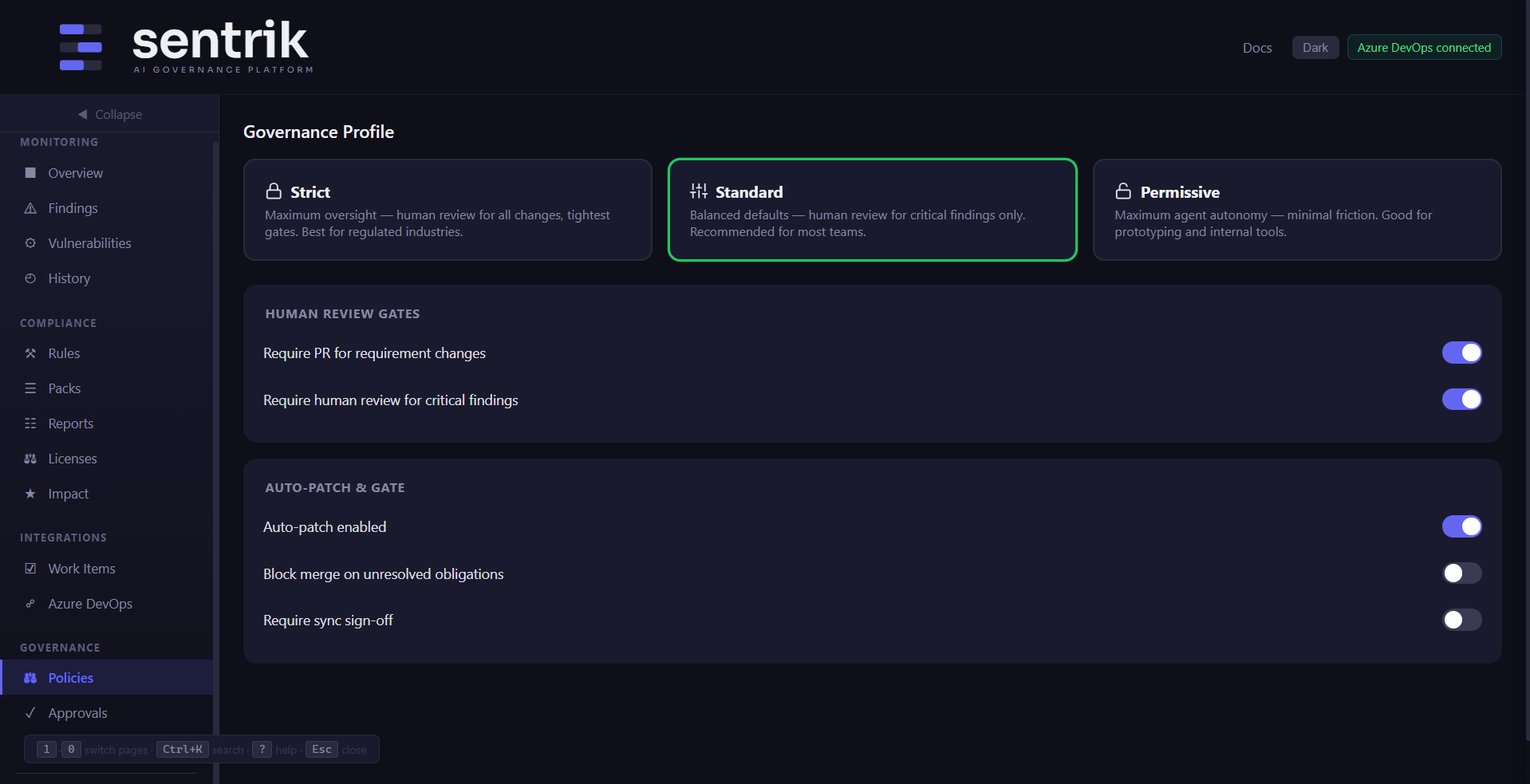Viewport: 1530px width, 784px height.
Task: Click the Esc close shortcut hint
Action: [321, 750]
